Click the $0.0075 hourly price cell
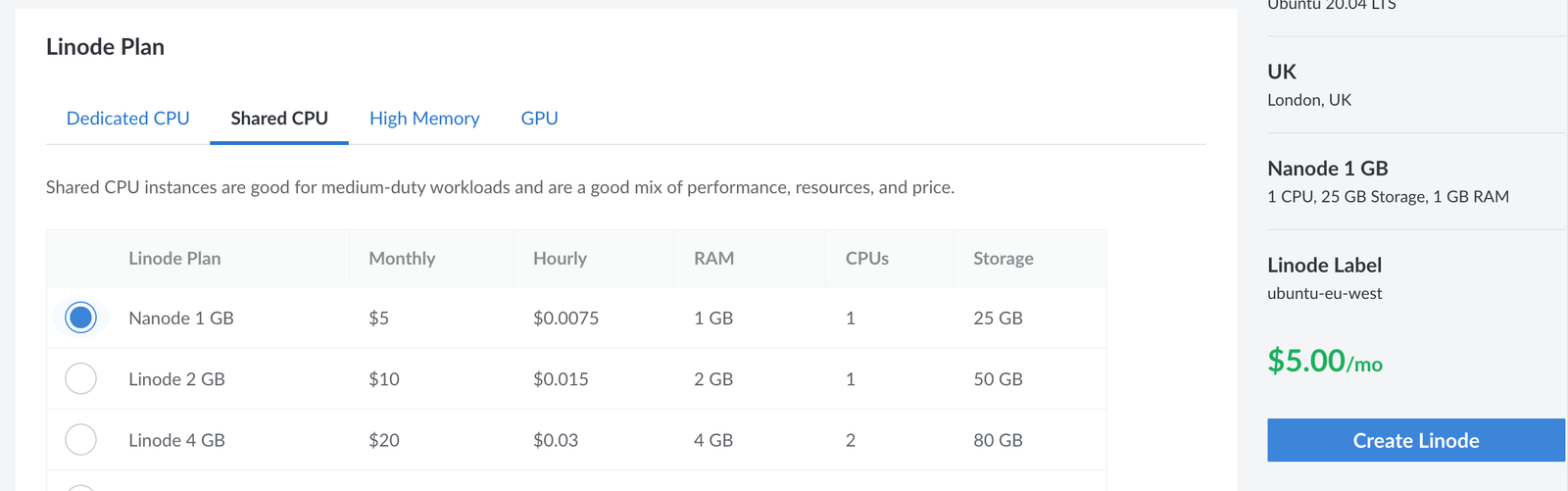Viewport: 1568px width, 491px height. 565,319
